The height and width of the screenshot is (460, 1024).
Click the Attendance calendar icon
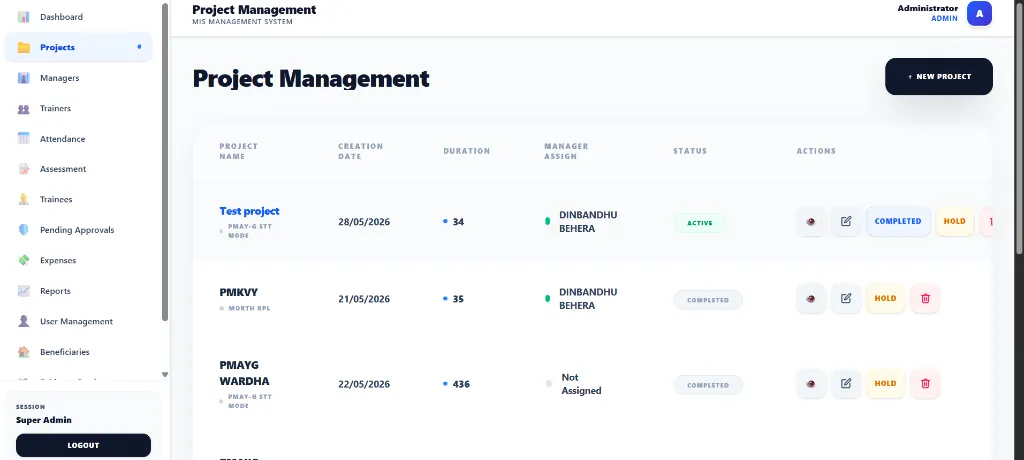coord(24,139)
